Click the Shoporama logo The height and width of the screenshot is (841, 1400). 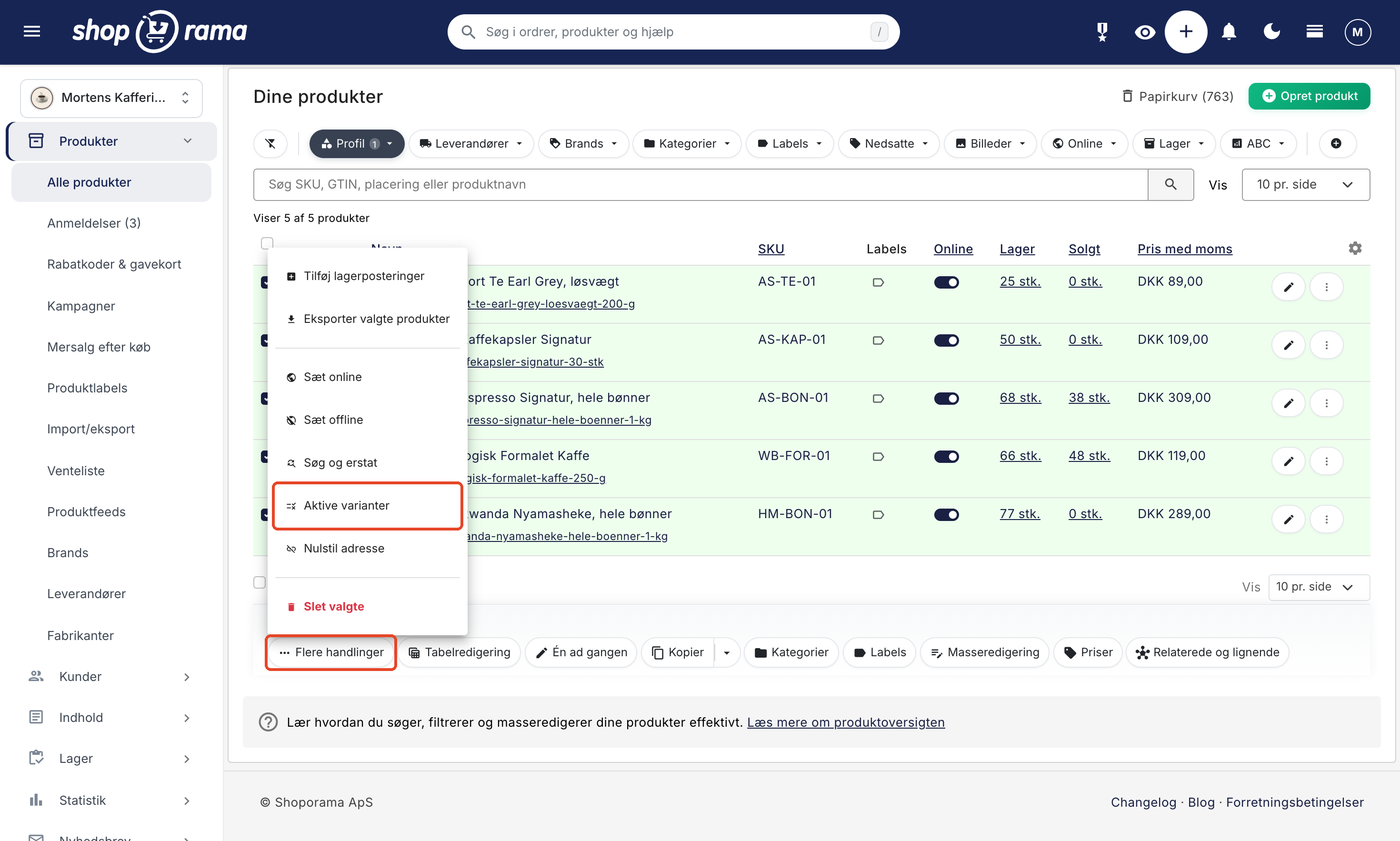(159, 32)
